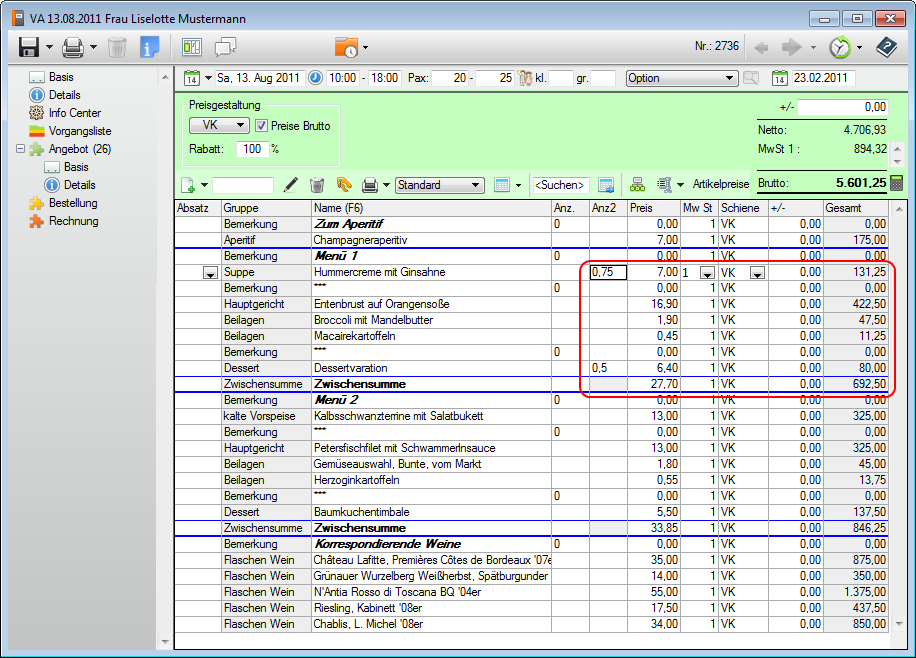
Task: Collapse the Angebot (26) tree node
Action: (20, 149)
